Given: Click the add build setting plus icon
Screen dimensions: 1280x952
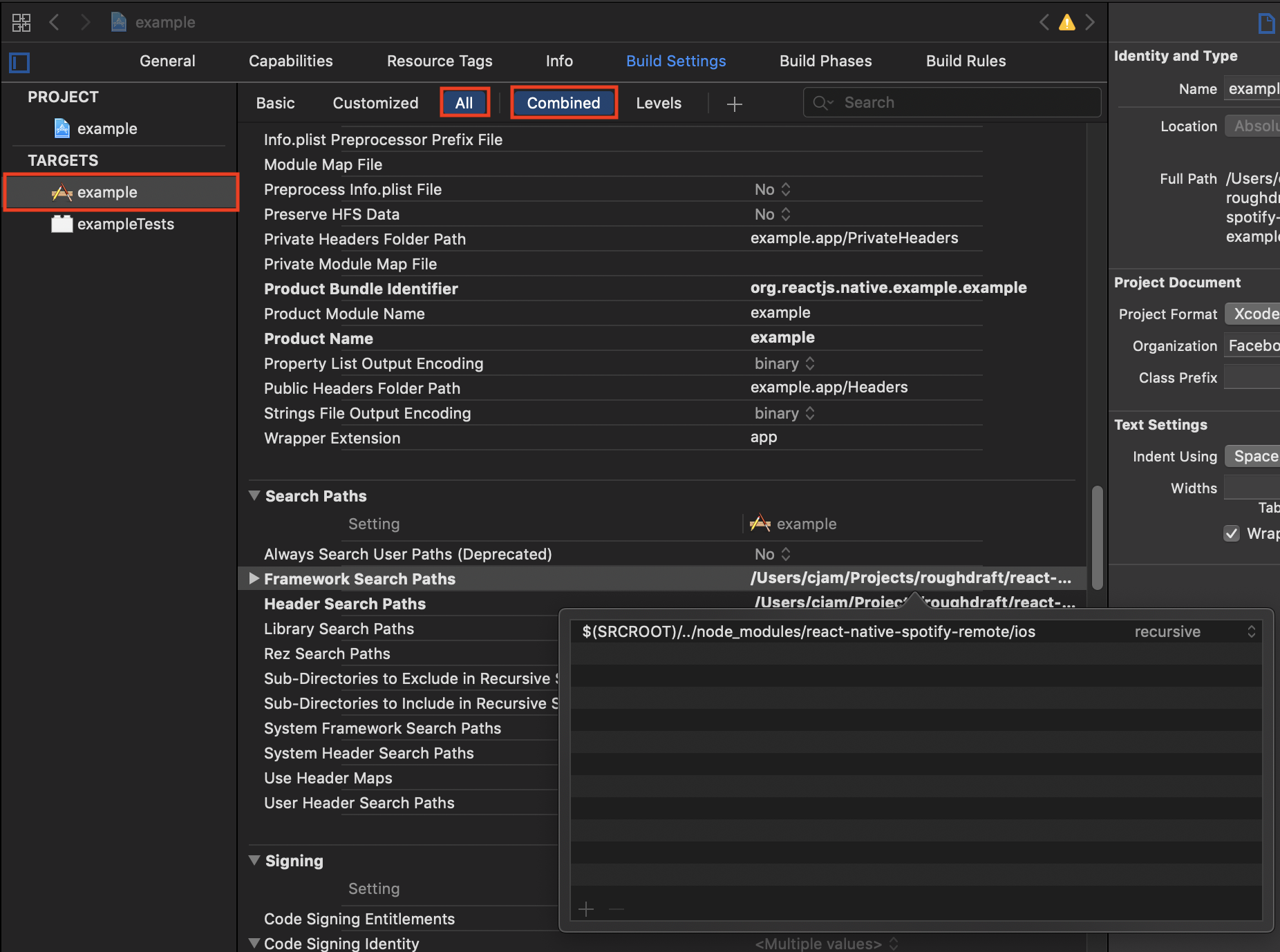Looking at the screenshot, I should (735, 104).
